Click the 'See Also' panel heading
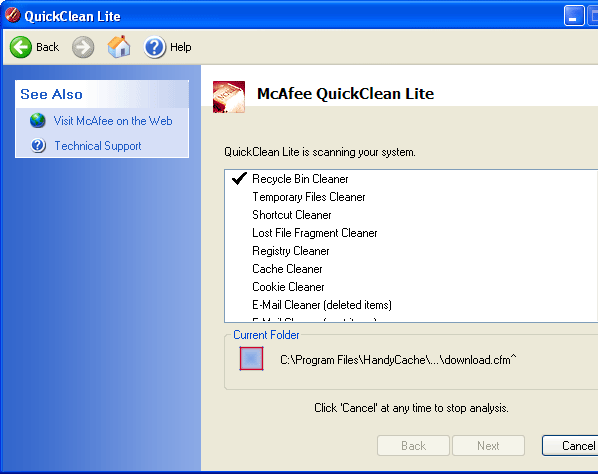The height and width of the screenshot is (474, 598). 51,94
